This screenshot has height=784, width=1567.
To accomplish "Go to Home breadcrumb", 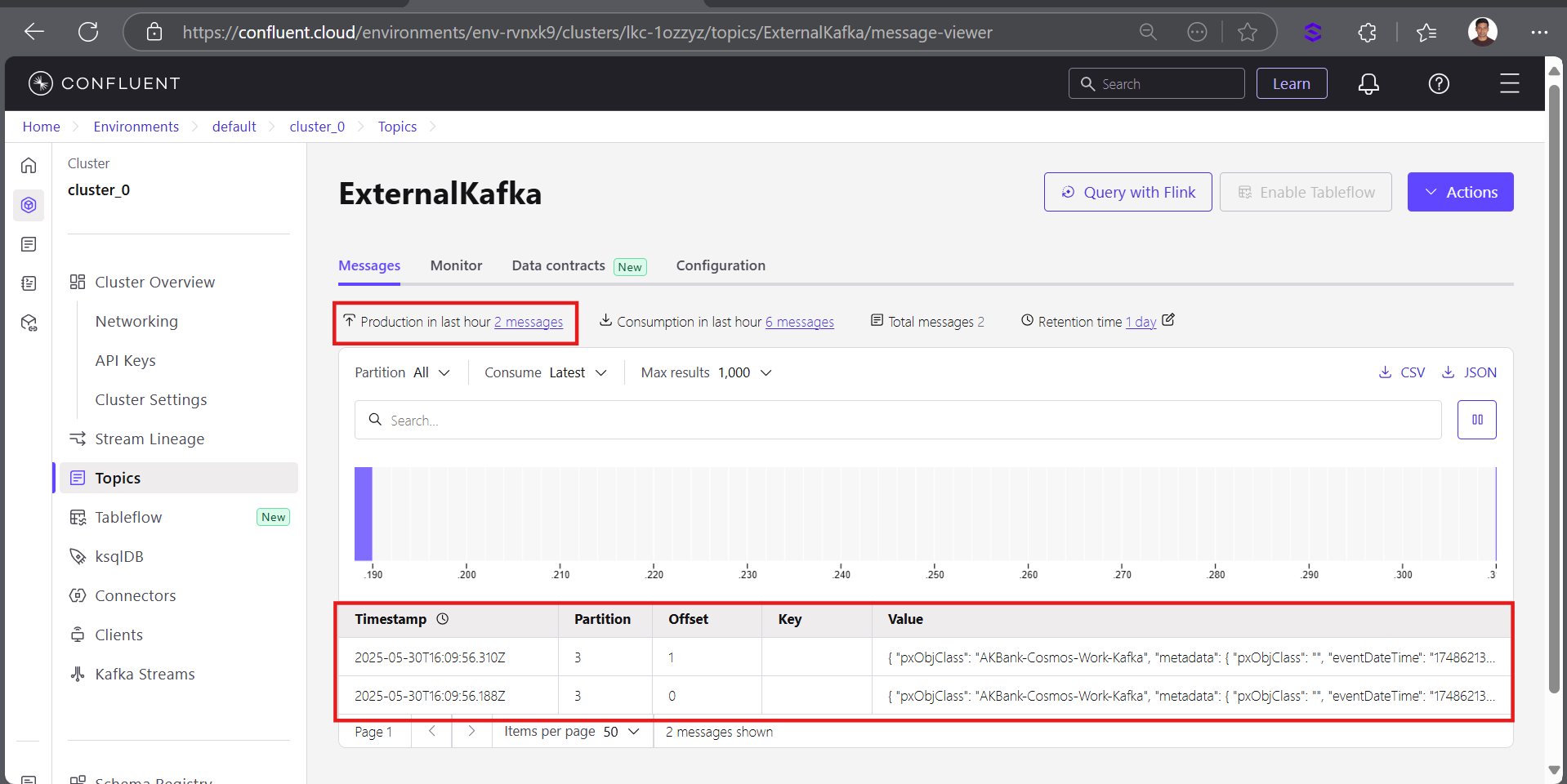I will point(42,127).
